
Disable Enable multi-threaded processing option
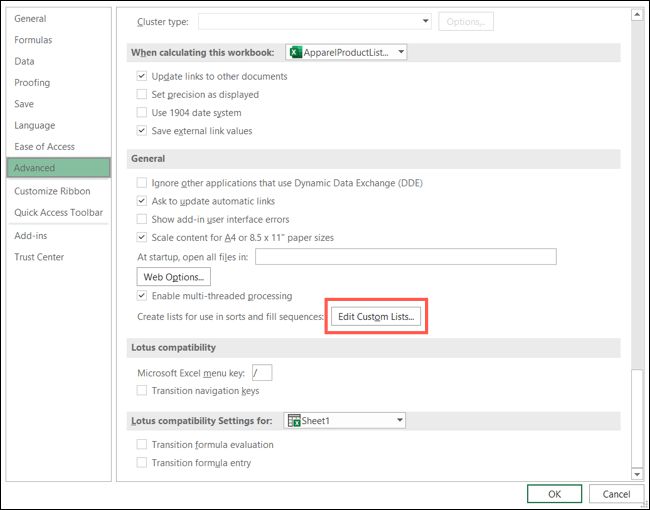142,296
